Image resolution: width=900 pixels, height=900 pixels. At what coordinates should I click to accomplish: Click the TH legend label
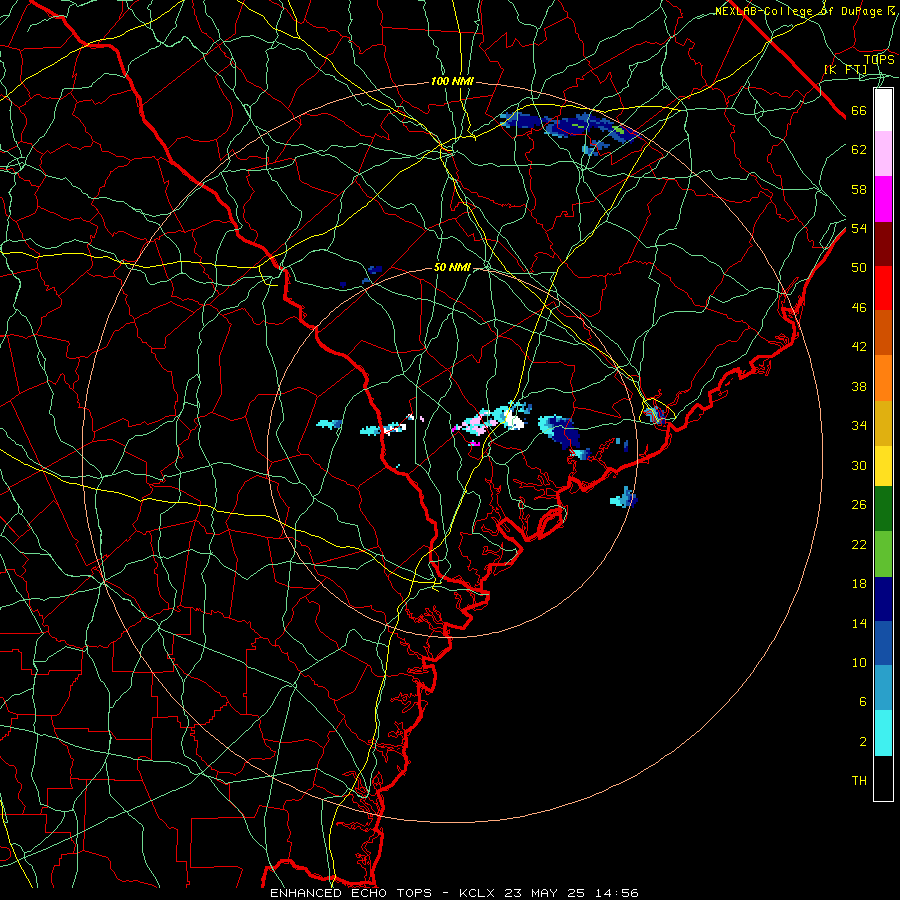coord(859,781)
